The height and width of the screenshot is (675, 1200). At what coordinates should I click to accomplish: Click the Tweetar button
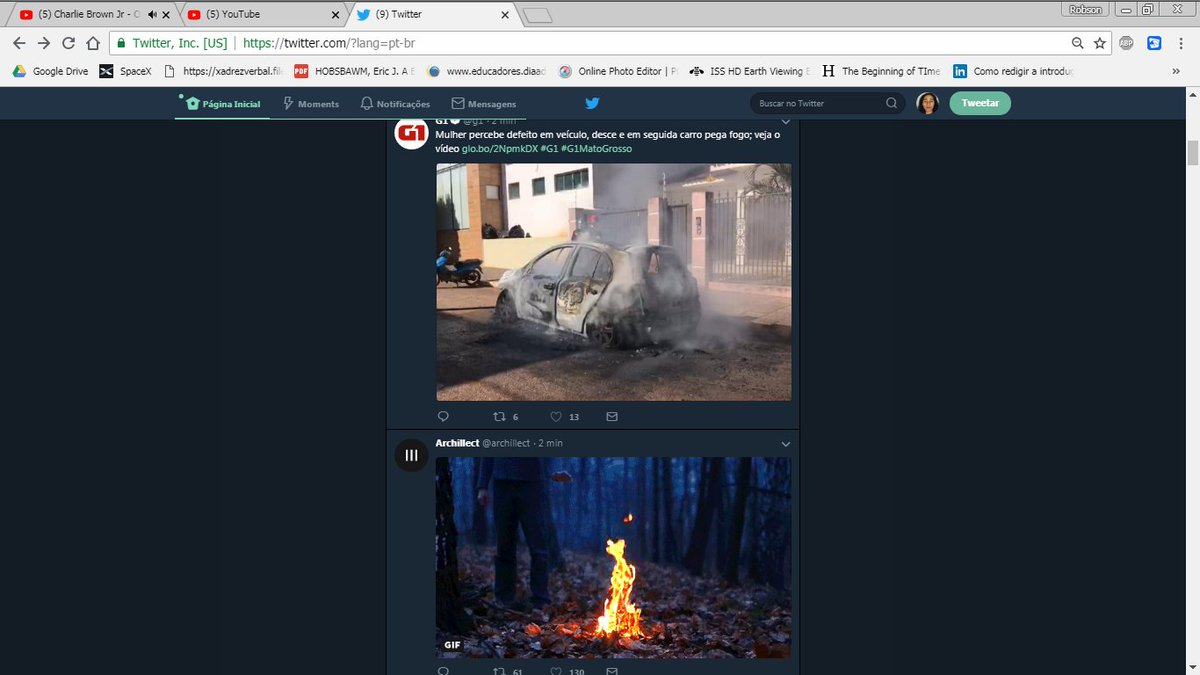coord(980,103)
